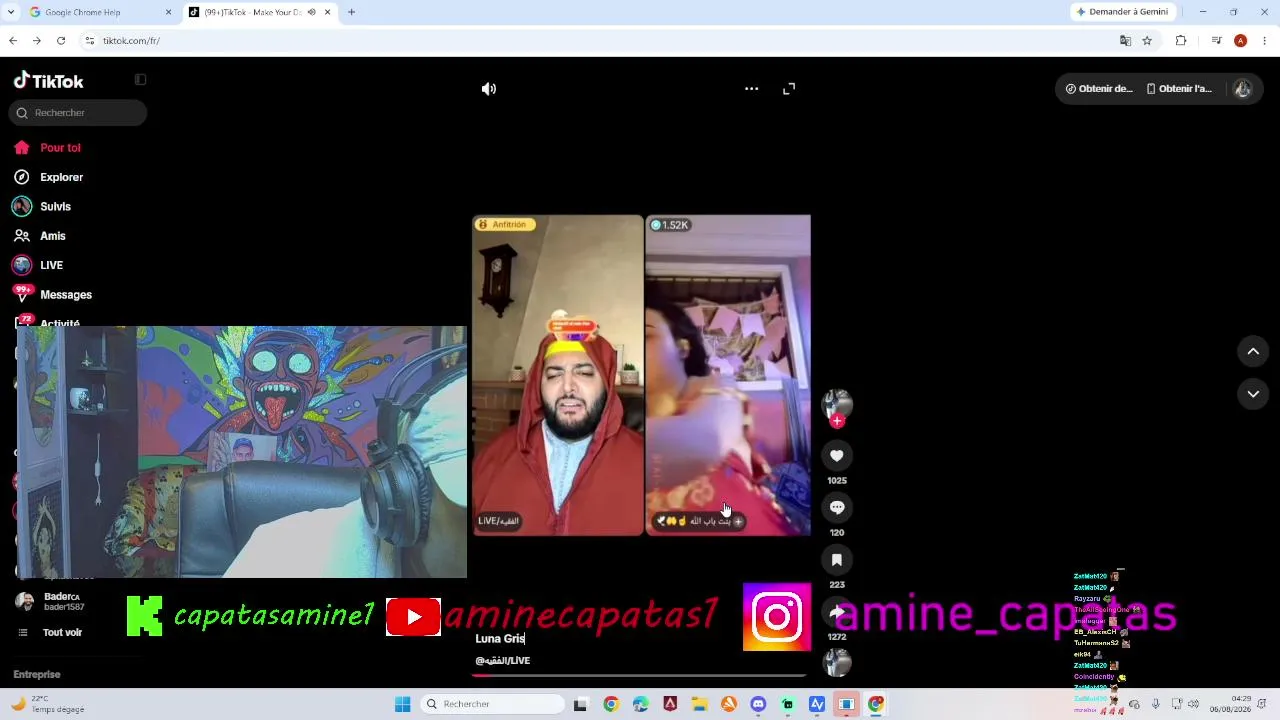Image resolution: width=1280 pixels, height=720 pixels.
Task: Click the 1.52K viewer count badge
Action: click(x=670, y=225)
